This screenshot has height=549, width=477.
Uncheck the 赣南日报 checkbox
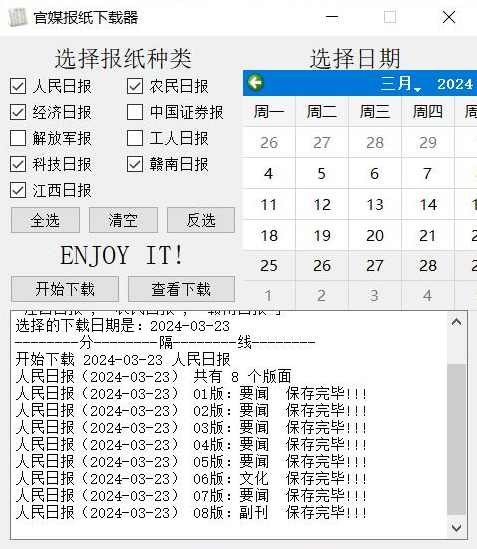pyautogui.click(x=135, y=164)
